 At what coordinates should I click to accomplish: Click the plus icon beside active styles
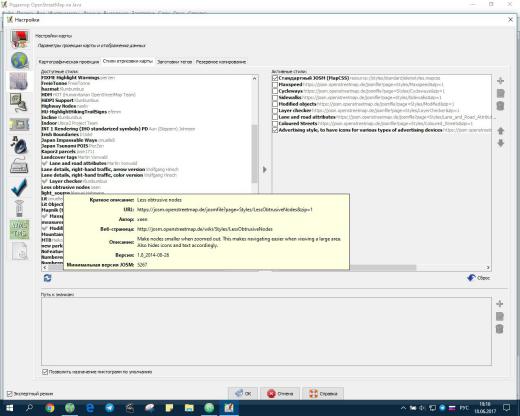(x=500, y=81)
